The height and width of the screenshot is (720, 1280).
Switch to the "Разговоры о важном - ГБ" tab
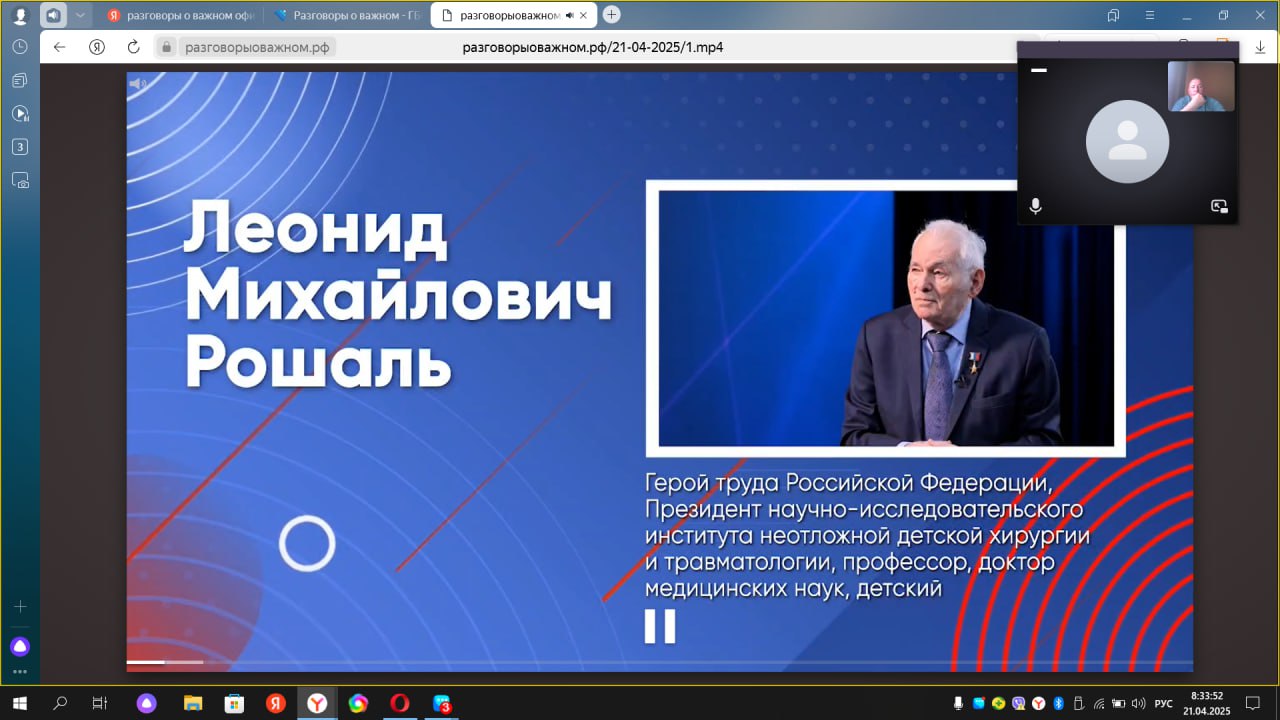coord(347,15)
